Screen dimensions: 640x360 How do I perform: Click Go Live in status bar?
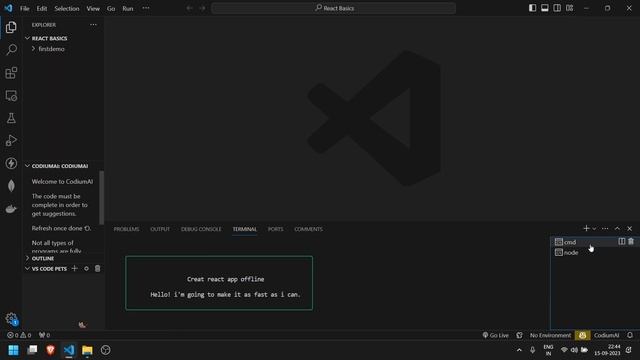pos(496,335)
